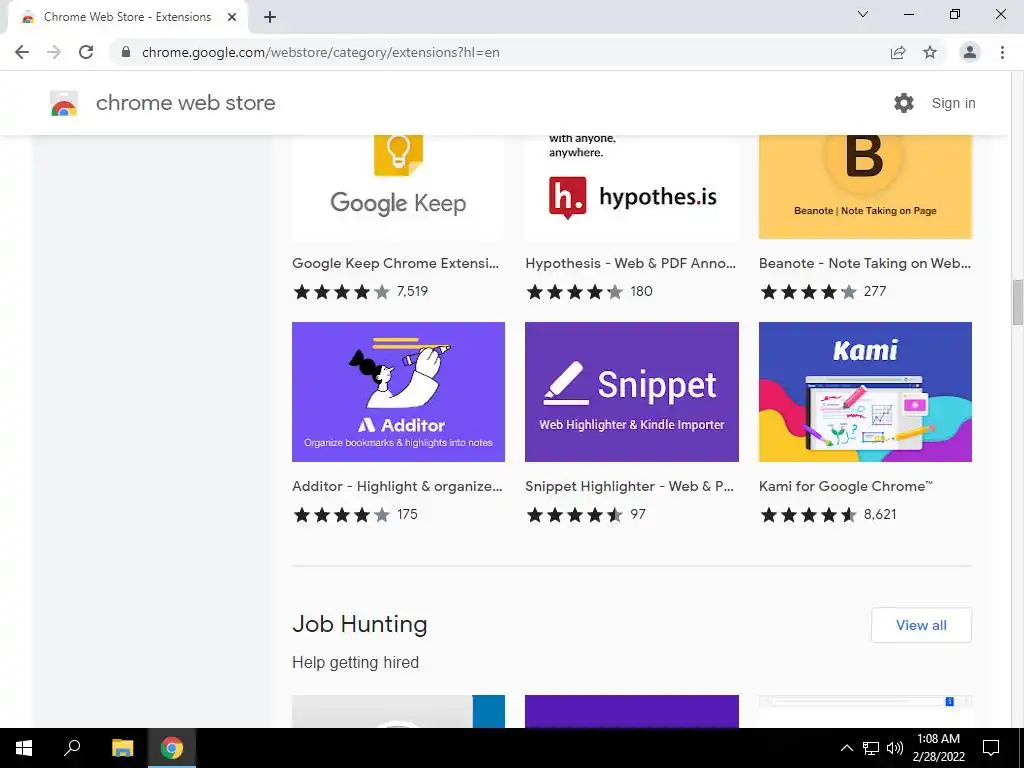Image resolution: width=1024 pixels, height=768 pixels.
Task: Open the Additor extension thumbnail
Action: [398, 392]
